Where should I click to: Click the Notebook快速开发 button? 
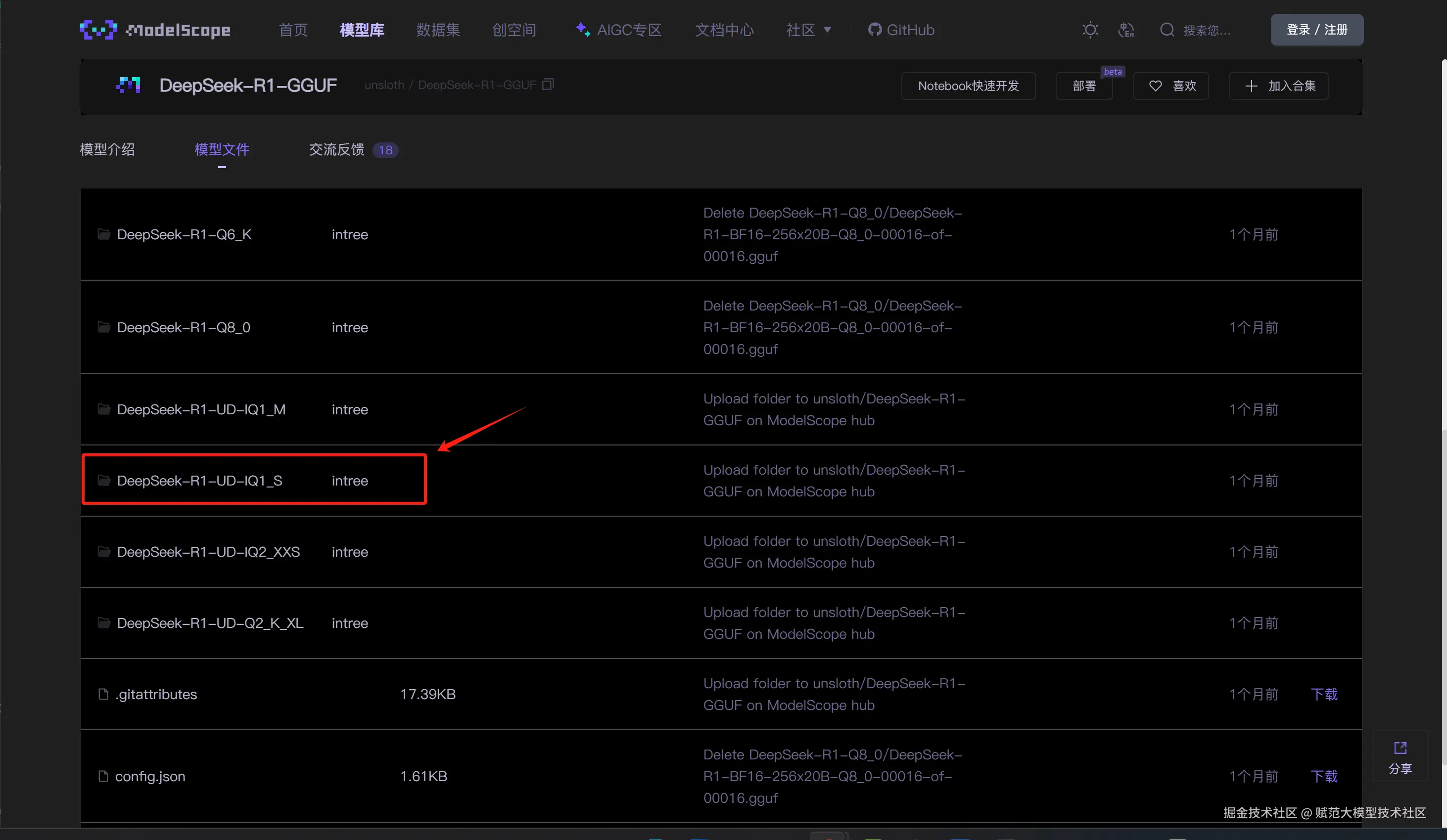click(x=968, y=86)
